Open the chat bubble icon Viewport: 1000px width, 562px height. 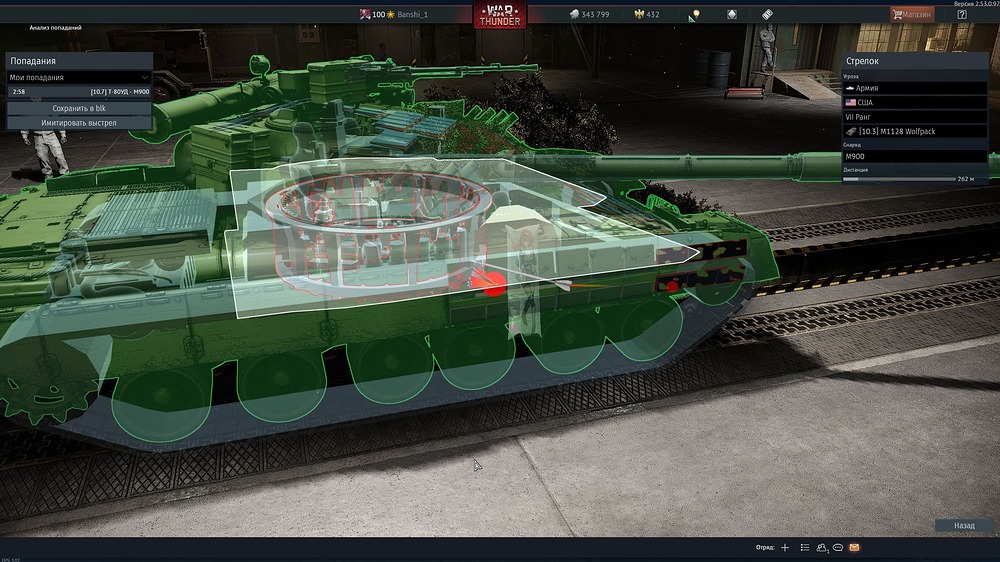pyautogui.click(x=838, y=548)
